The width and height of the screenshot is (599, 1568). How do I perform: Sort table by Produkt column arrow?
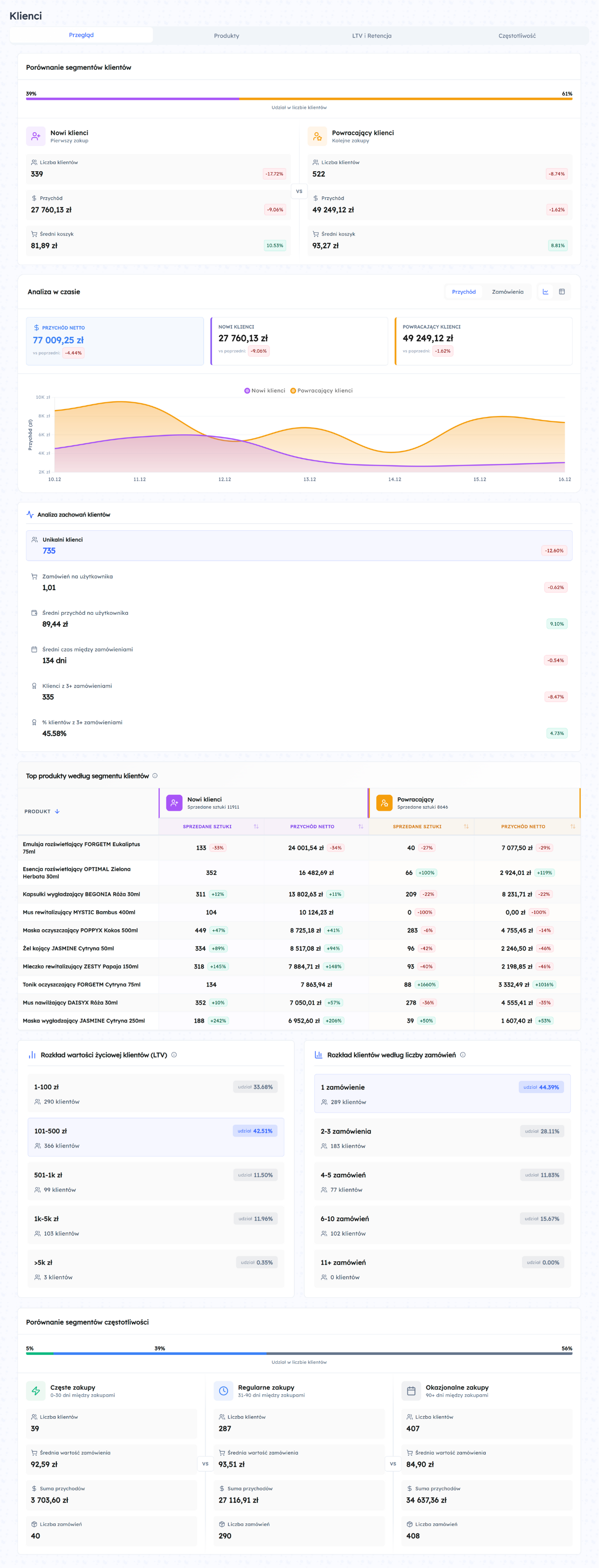coord(57,811)
